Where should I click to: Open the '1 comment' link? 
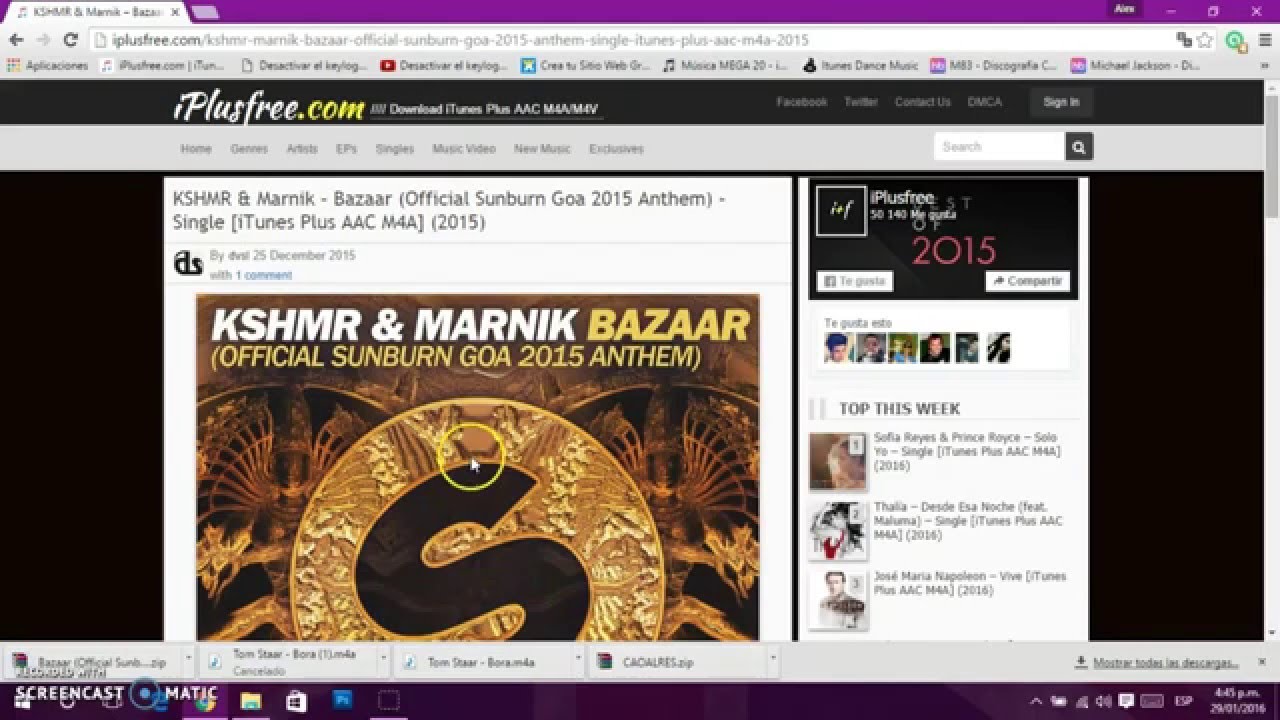pos(264,275)
